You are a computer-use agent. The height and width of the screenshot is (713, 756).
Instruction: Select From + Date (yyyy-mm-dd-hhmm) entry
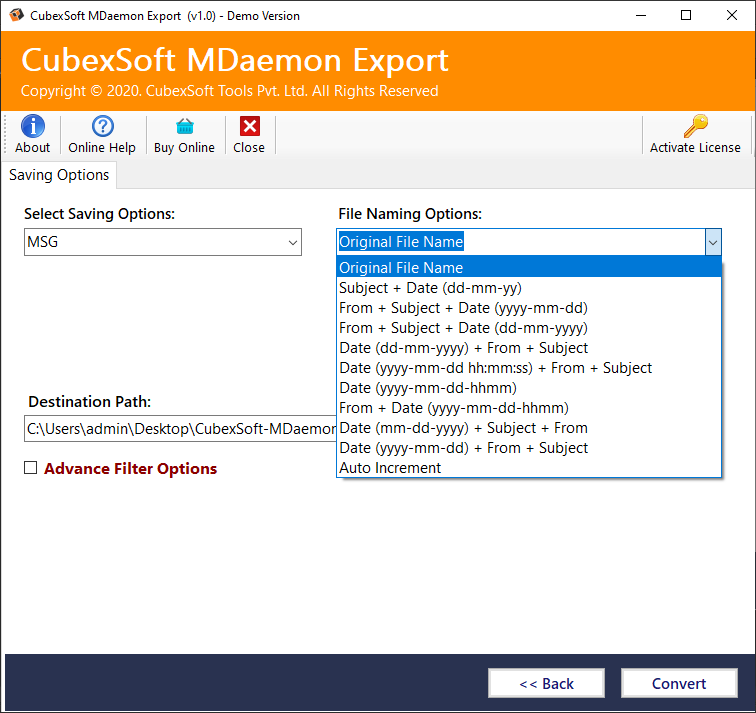tap(454, 408)
